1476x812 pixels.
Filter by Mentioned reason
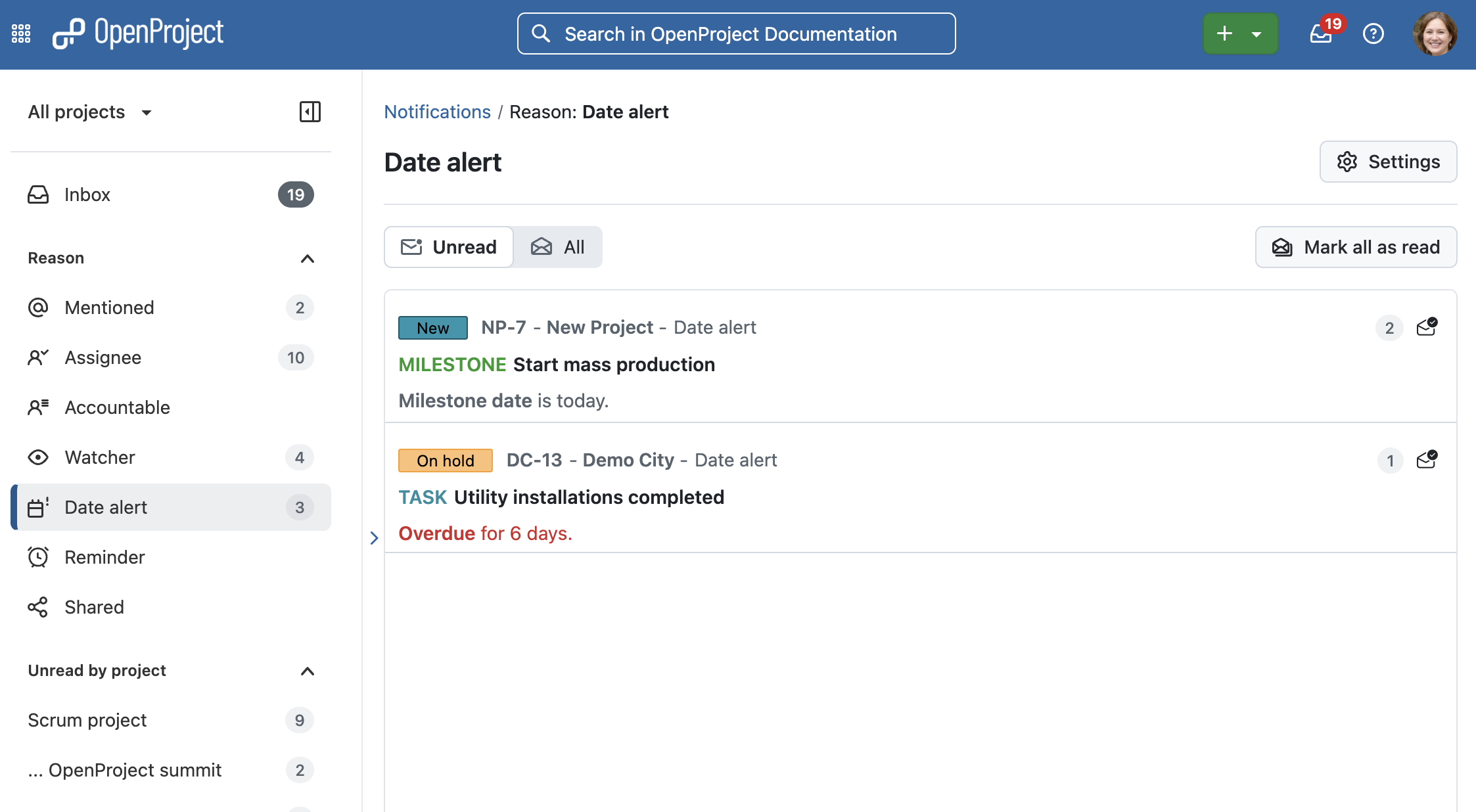[x=171, y=307]
